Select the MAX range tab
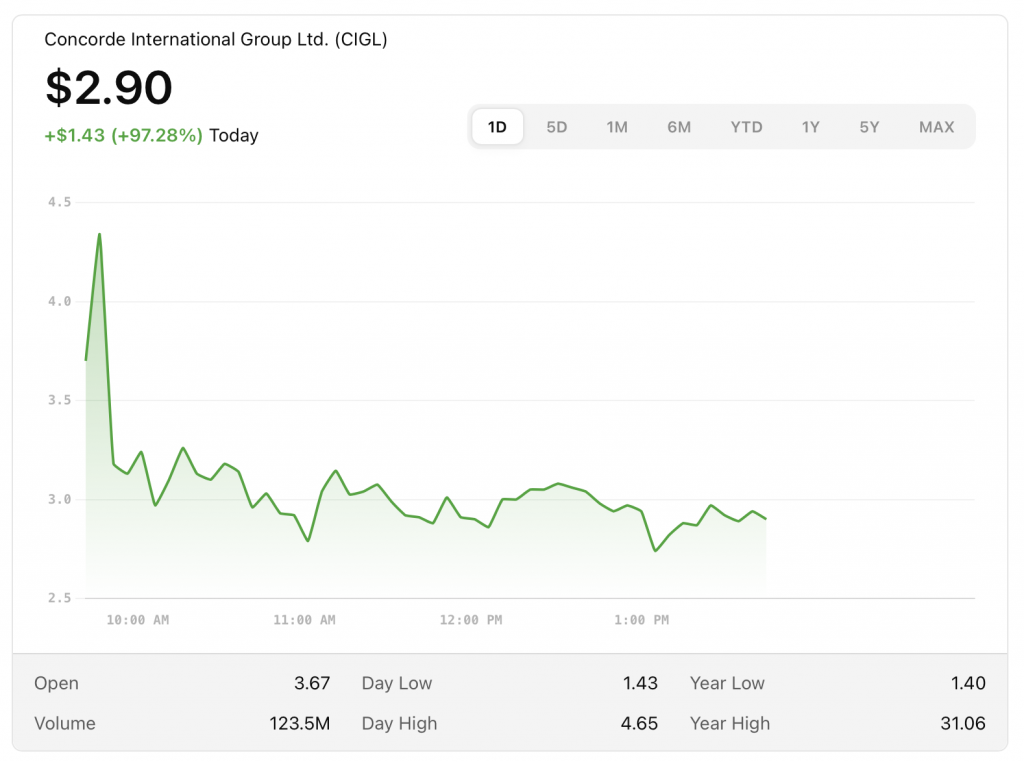The height and width of the screenshot is (762, 1024). [x=936, y=127]
